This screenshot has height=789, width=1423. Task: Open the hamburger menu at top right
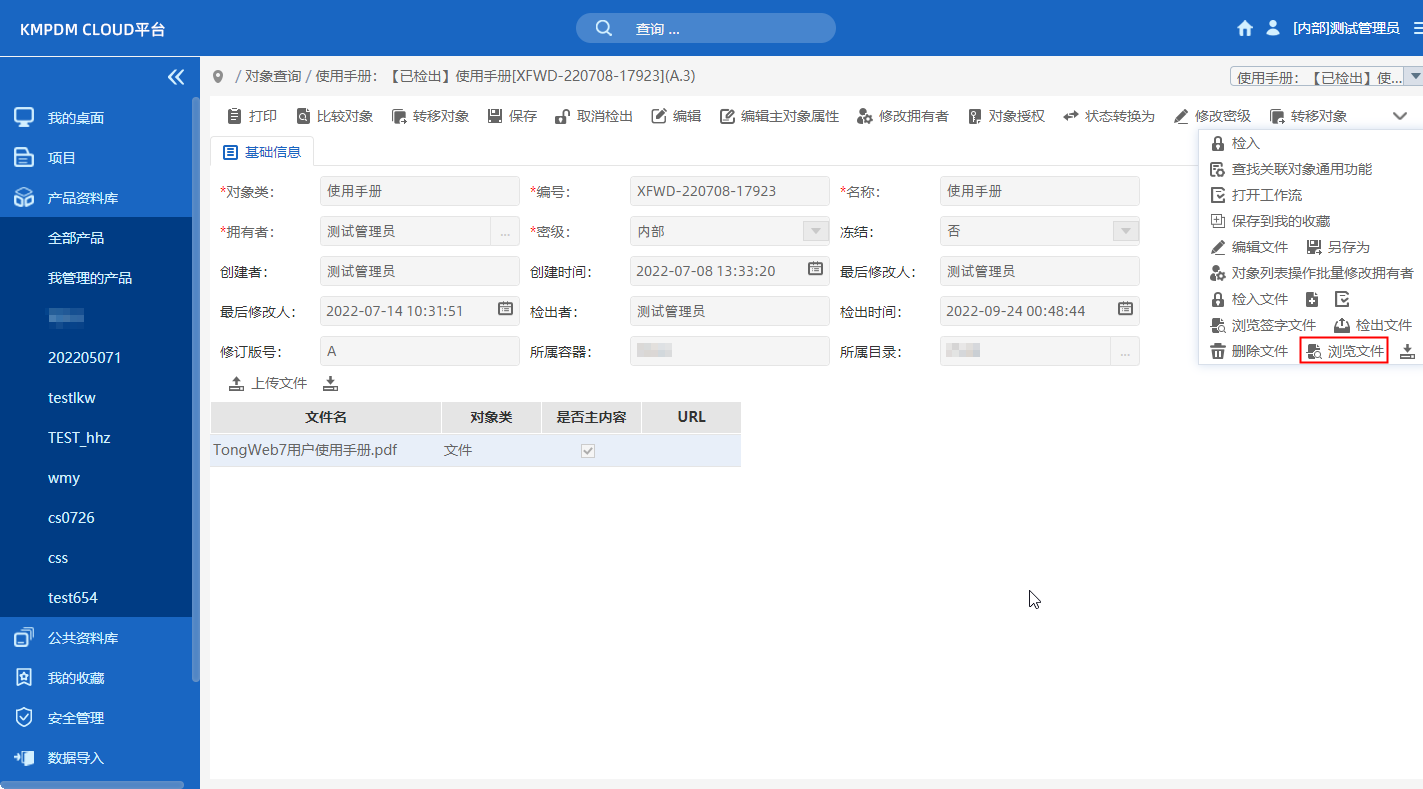click(1413, 28)
